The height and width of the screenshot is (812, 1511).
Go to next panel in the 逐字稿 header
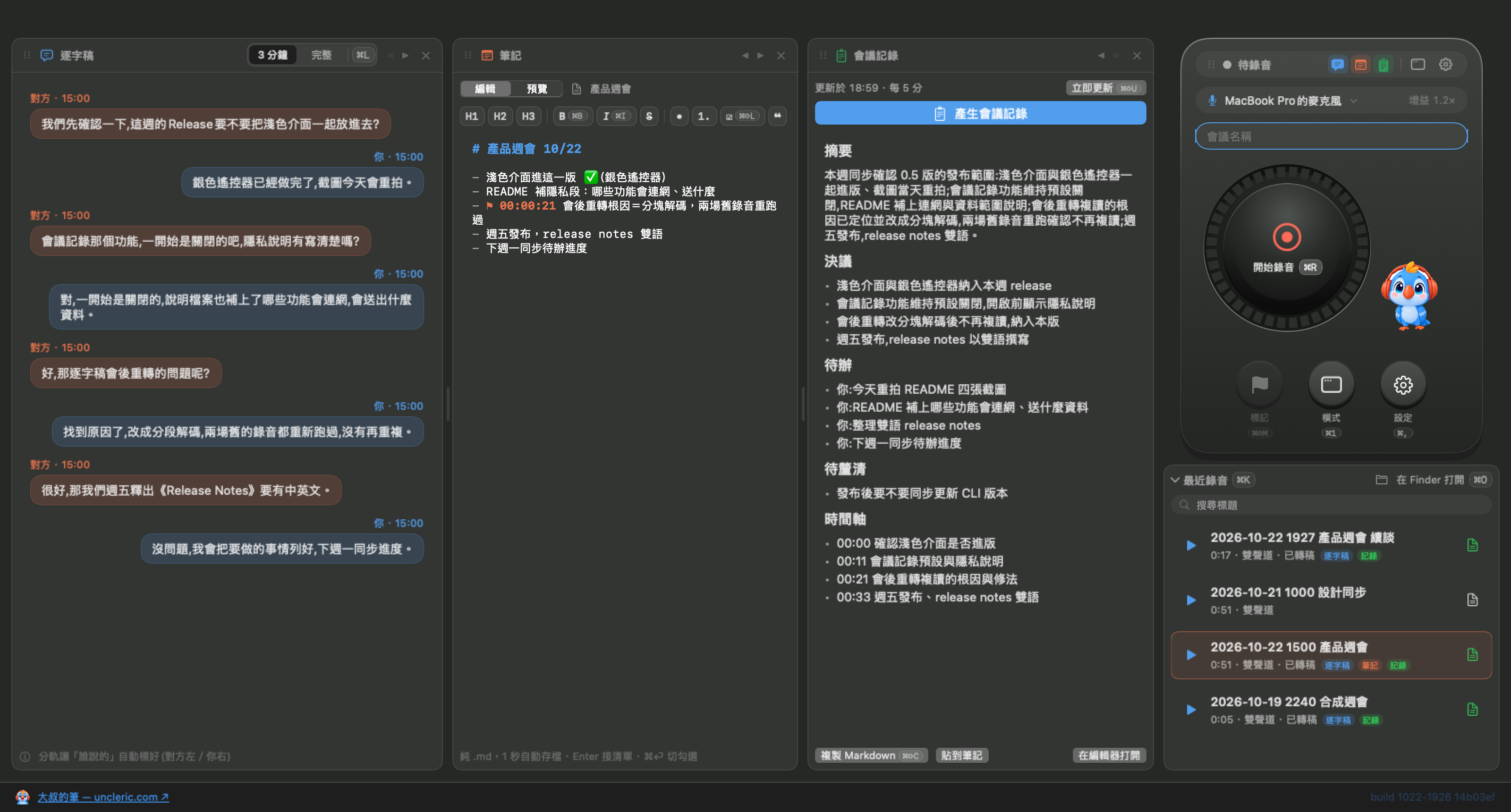tap(405, 55)
